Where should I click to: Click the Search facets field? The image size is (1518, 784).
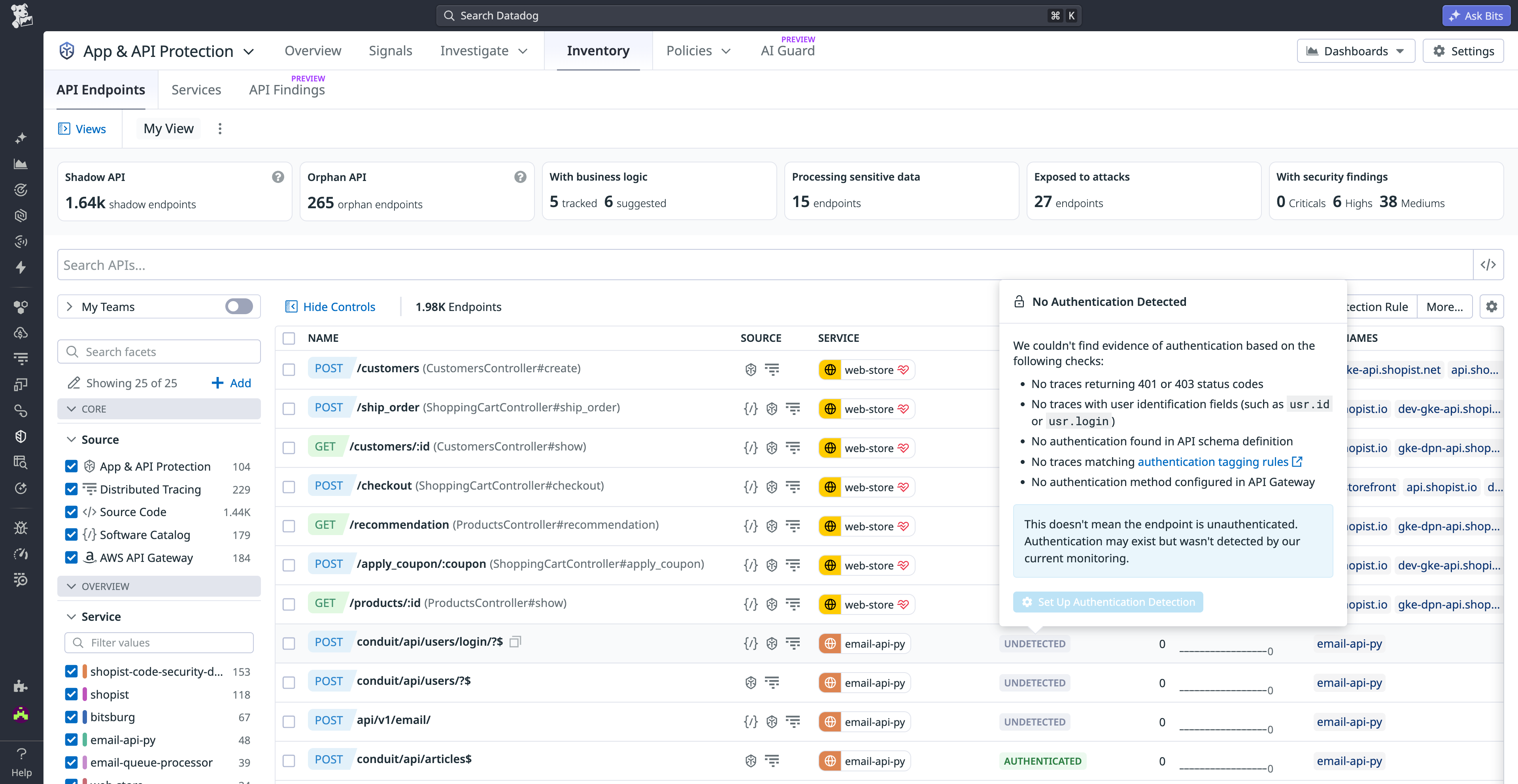(159, 352)
